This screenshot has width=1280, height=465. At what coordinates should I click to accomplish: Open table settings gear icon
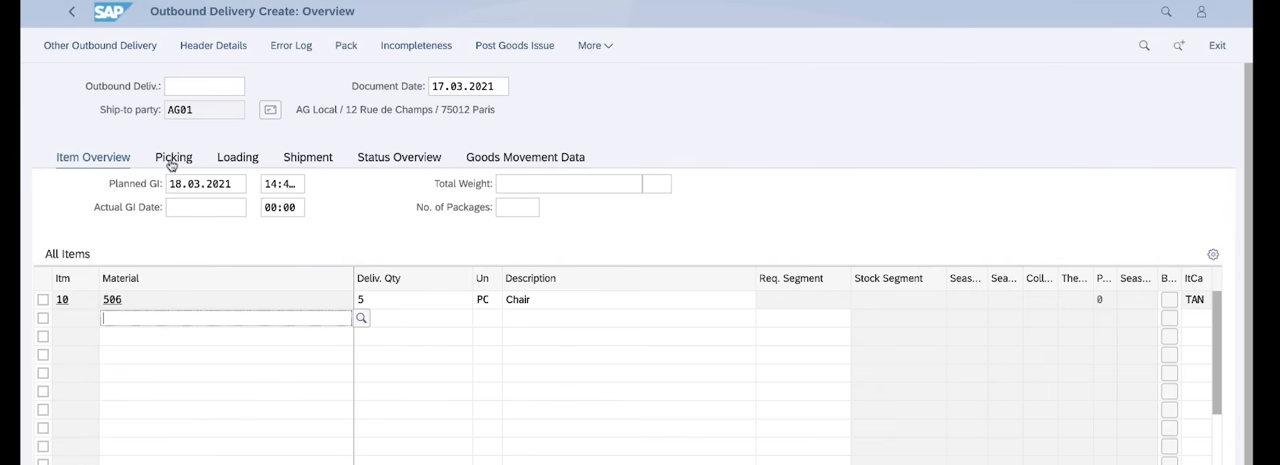(x=1213, y=255)
